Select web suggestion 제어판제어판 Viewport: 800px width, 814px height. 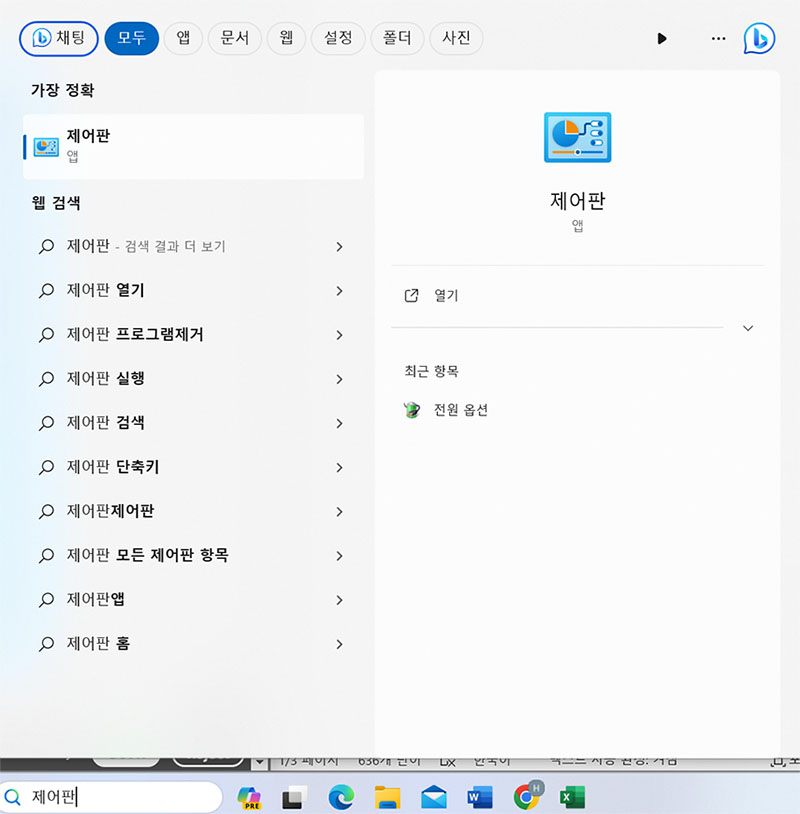tap(193, 511)
